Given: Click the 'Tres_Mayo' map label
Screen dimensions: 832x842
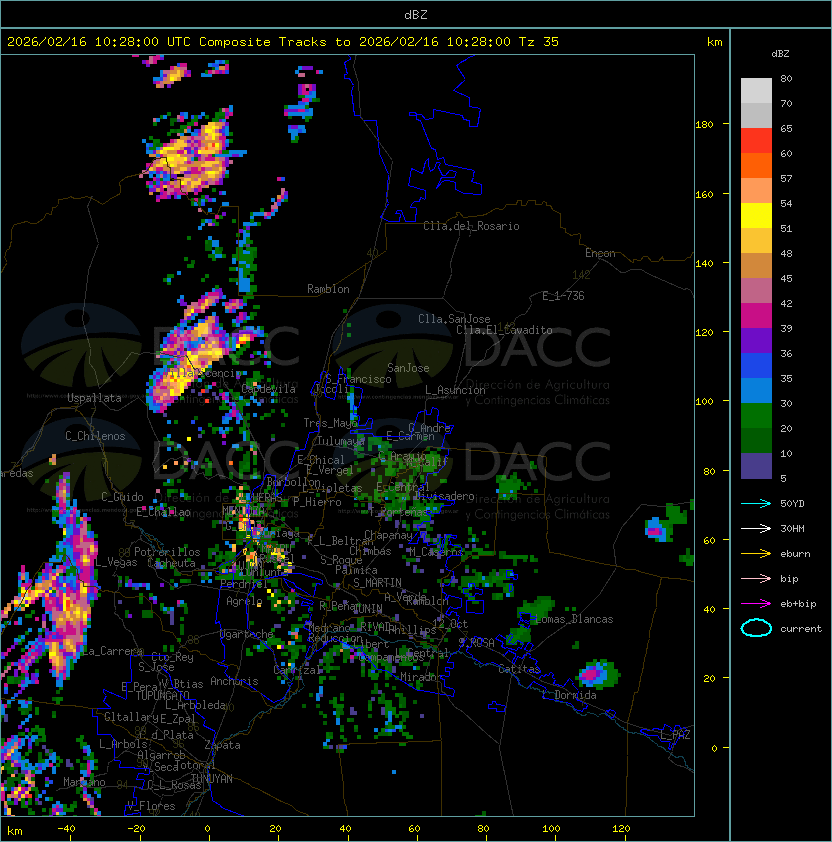Looking at the screenshot, I should [x=330, y=423].
